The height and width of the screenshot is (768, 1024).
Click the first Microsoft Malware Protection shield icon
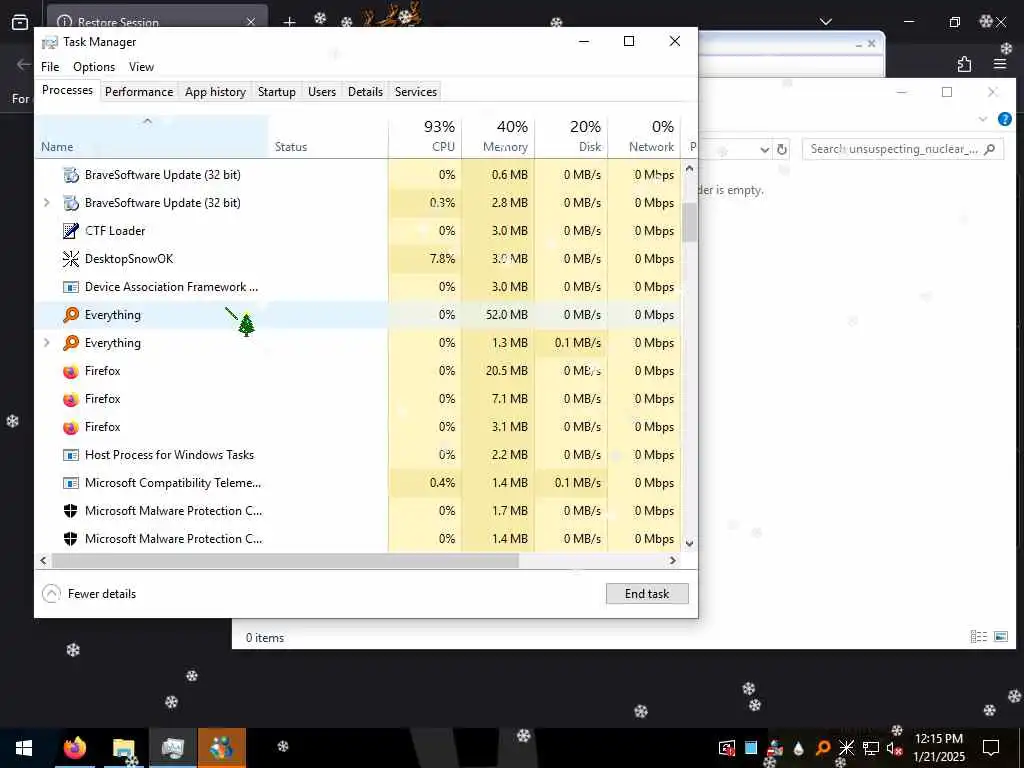click(71, 511)
